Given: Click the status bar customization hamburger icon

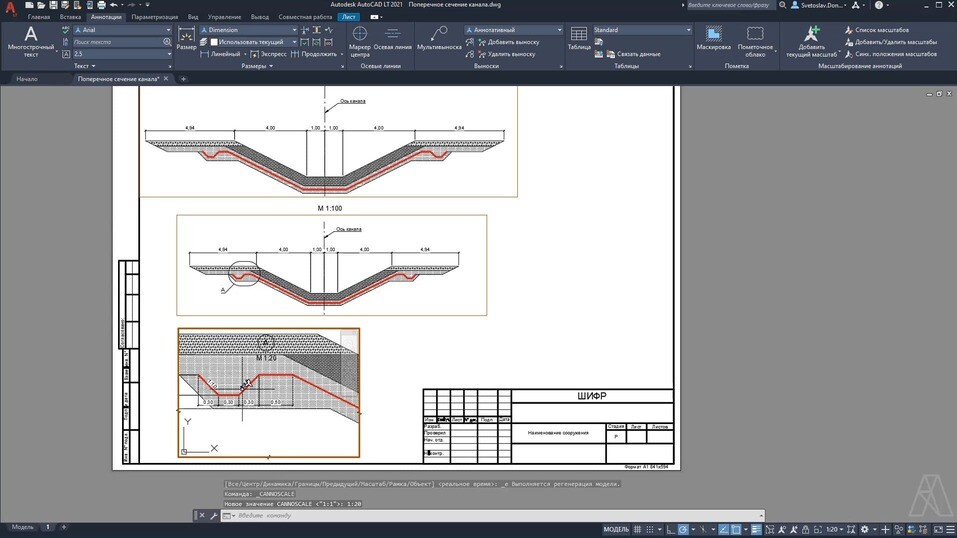Looking at the screenshot, I should pos(951,529).
